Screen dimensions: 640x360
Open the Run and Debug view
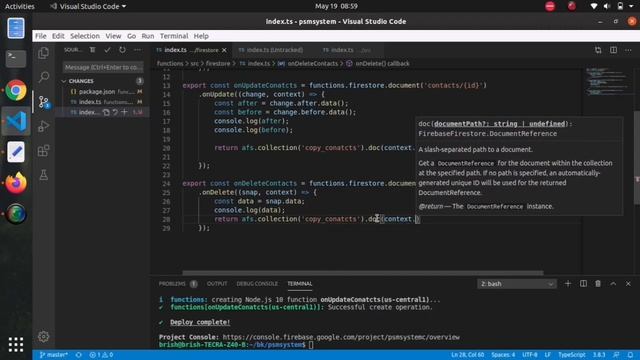pos(43,126)
